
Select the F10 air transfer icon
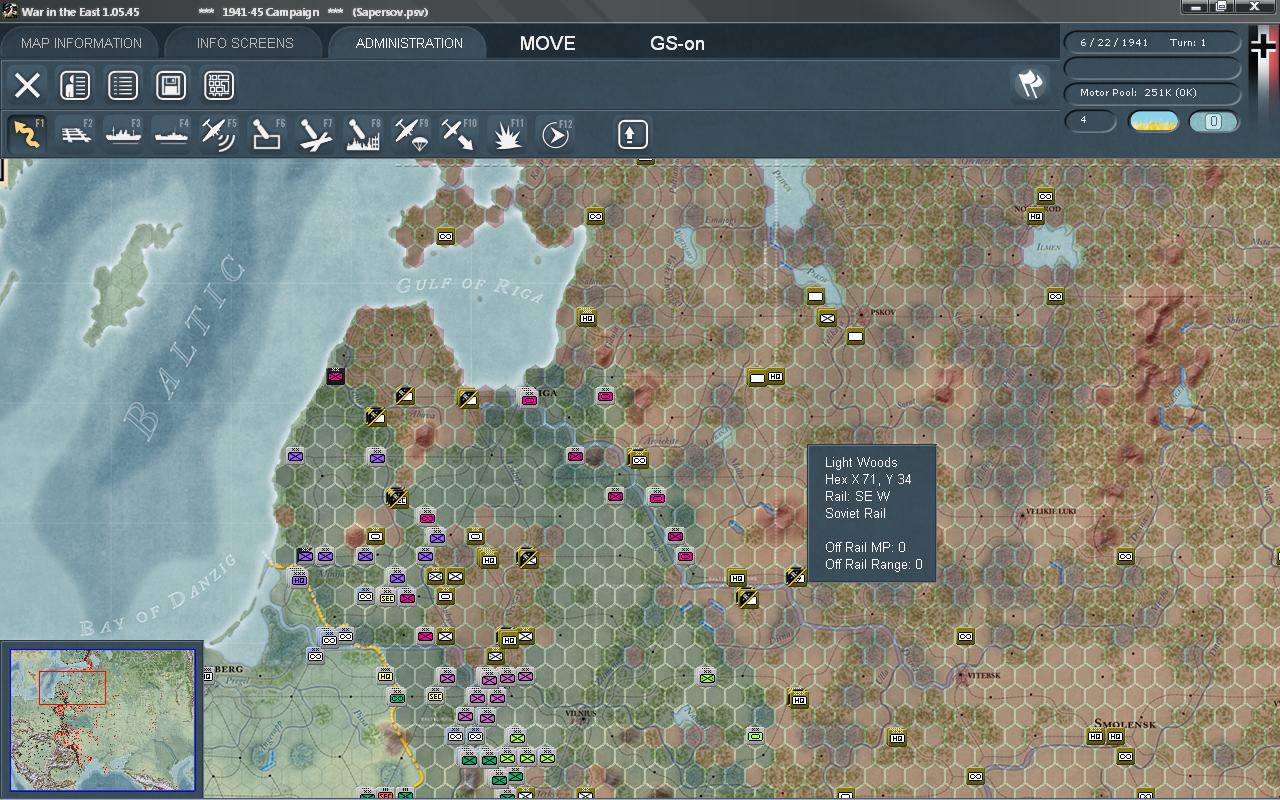click(459, 134)
